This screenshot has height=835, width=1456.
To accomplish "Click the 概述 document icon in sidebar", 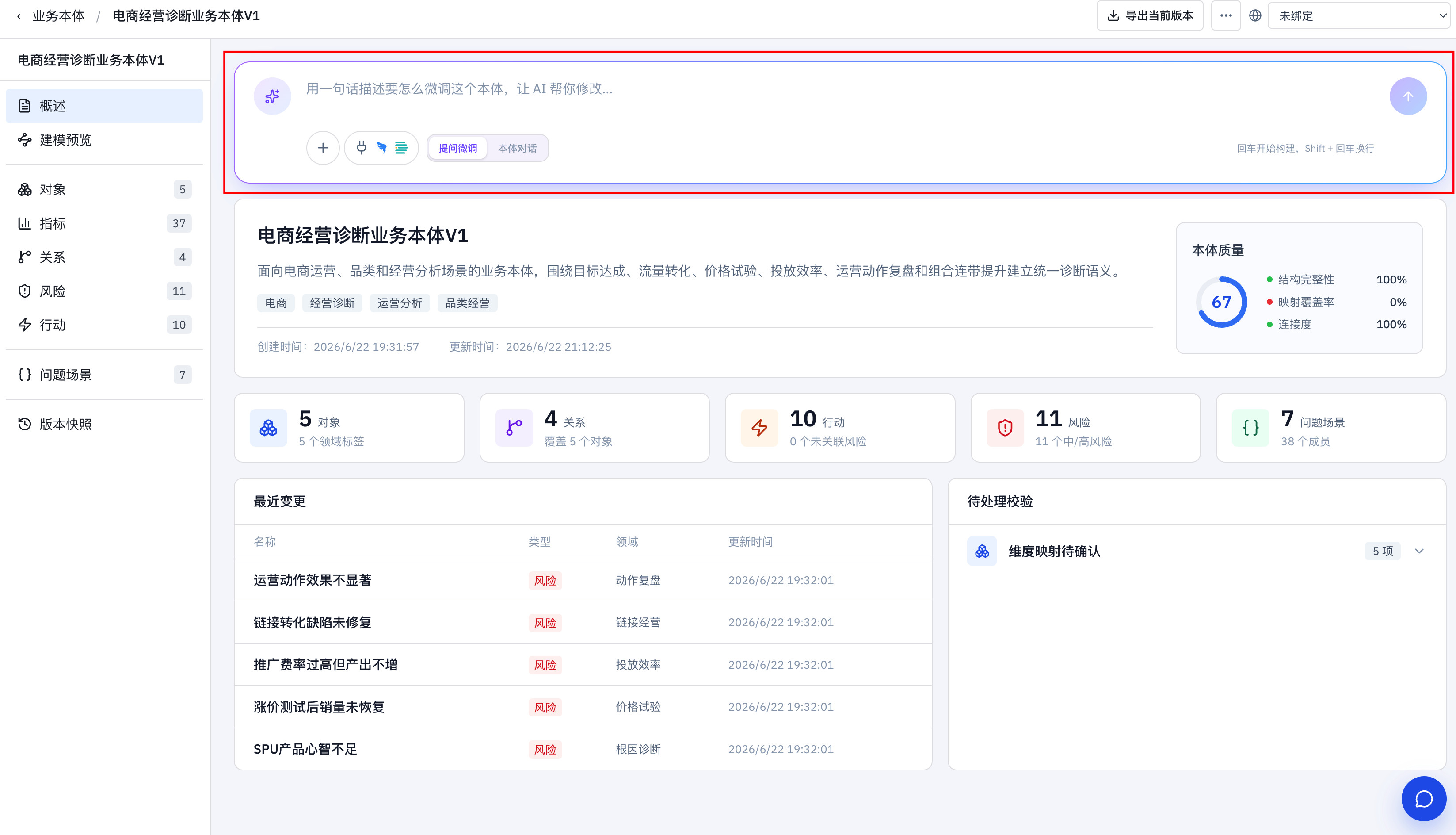I will point(25,106).
